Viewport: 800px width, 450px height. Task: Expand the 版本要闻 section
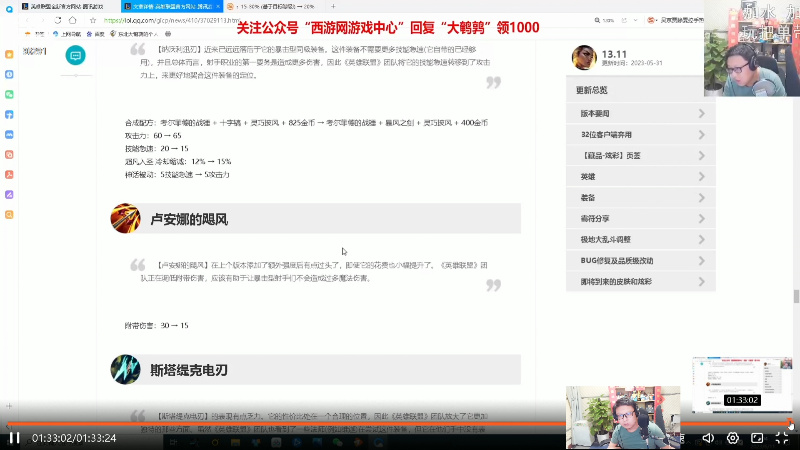[640, 113]
